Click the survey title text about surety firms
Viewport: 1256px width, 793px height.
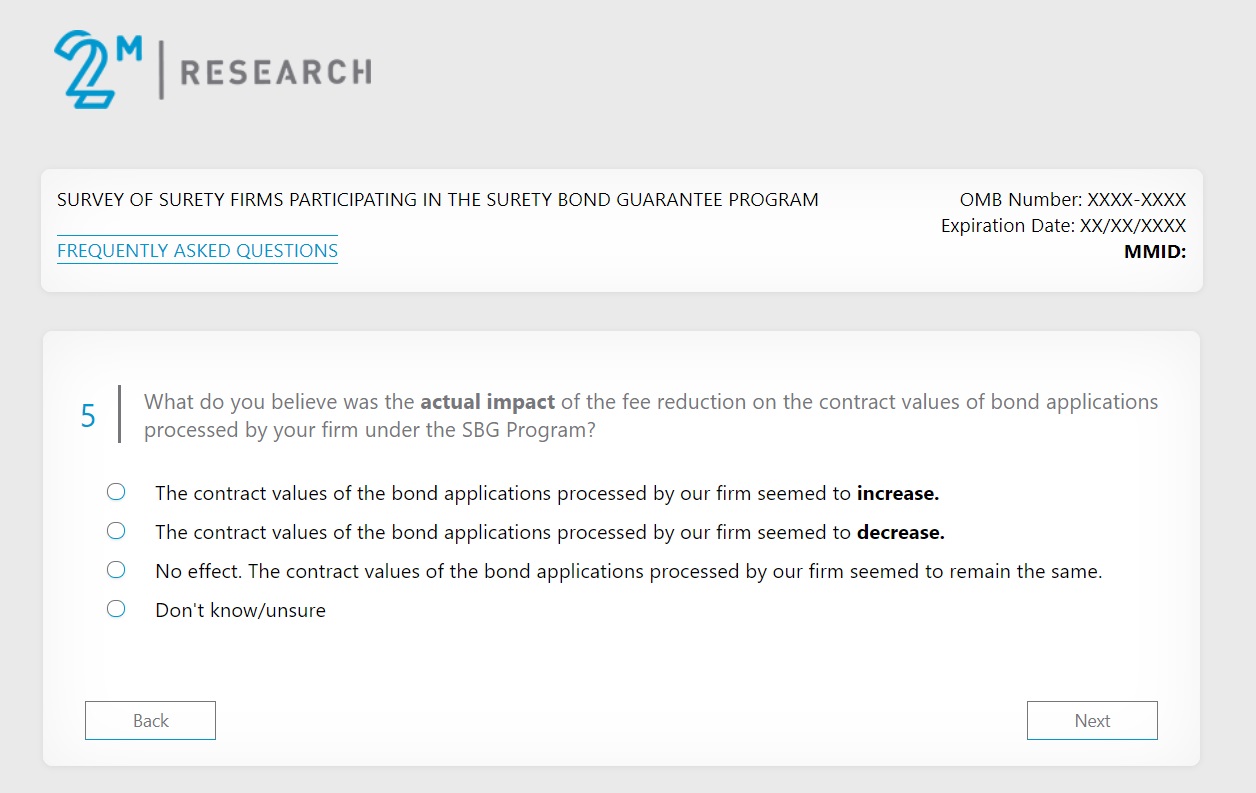coord(437,200)
